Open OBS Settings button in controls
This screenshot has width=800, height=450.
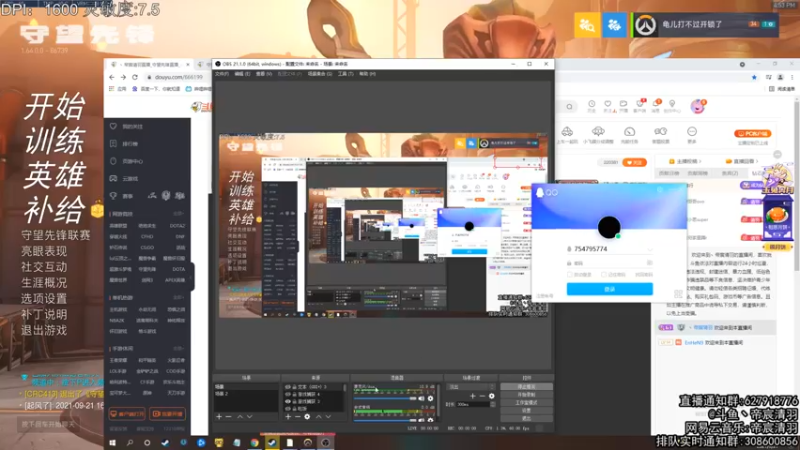[x=527, y=410]
